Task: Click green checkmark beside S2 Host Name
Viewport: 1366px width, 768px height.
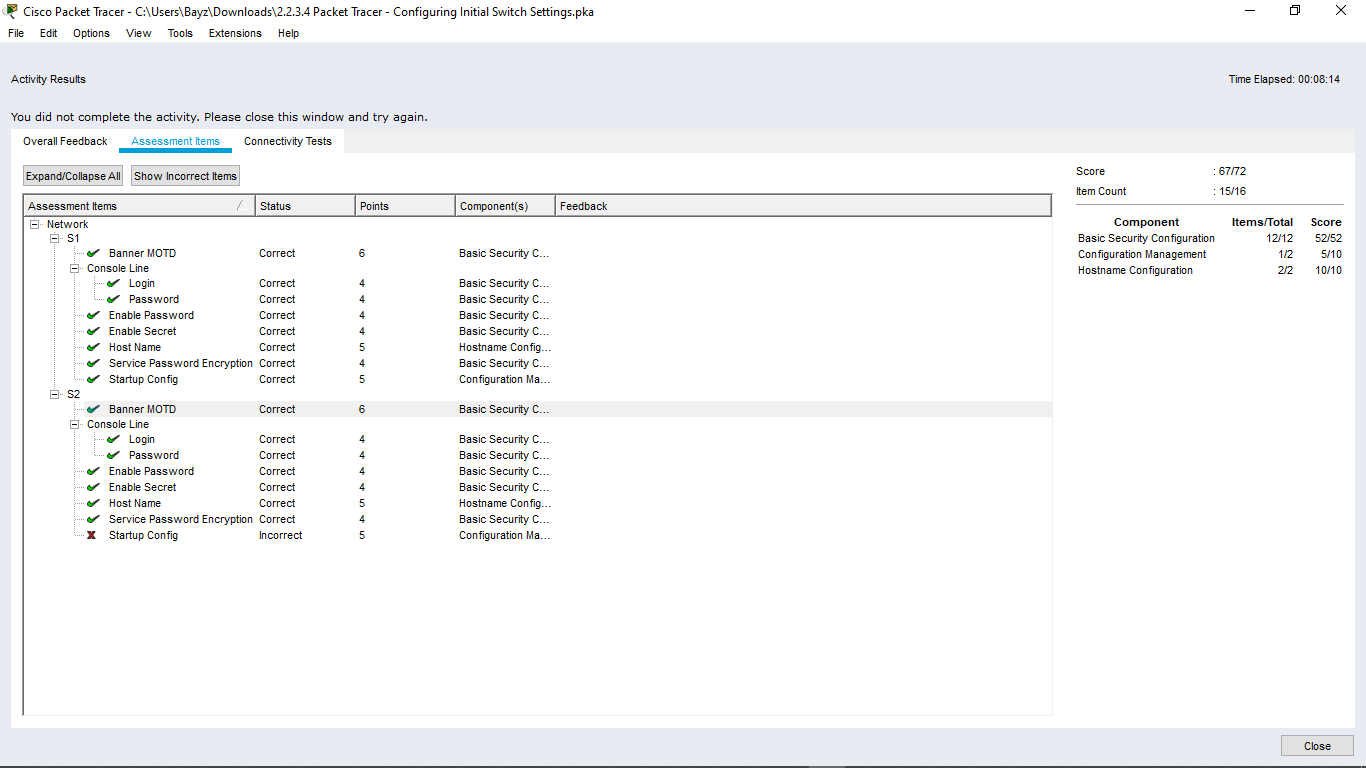Action: pos(93,503)
